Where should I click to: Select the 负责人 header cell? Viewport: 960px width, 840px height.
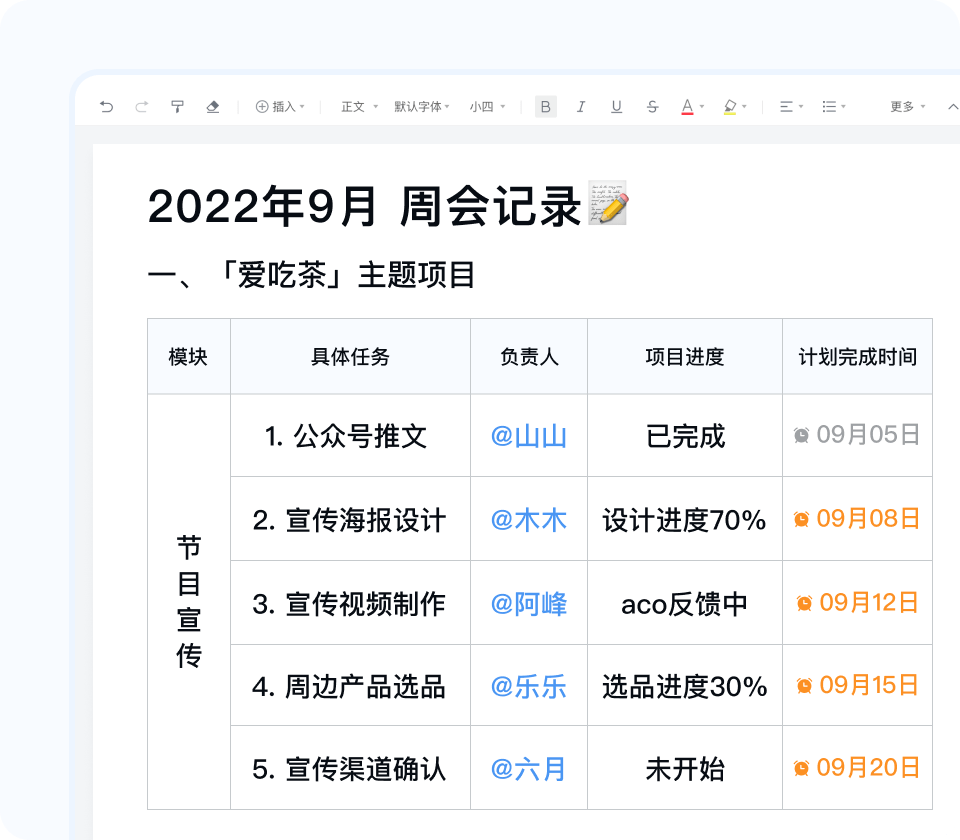click(529, 356)
